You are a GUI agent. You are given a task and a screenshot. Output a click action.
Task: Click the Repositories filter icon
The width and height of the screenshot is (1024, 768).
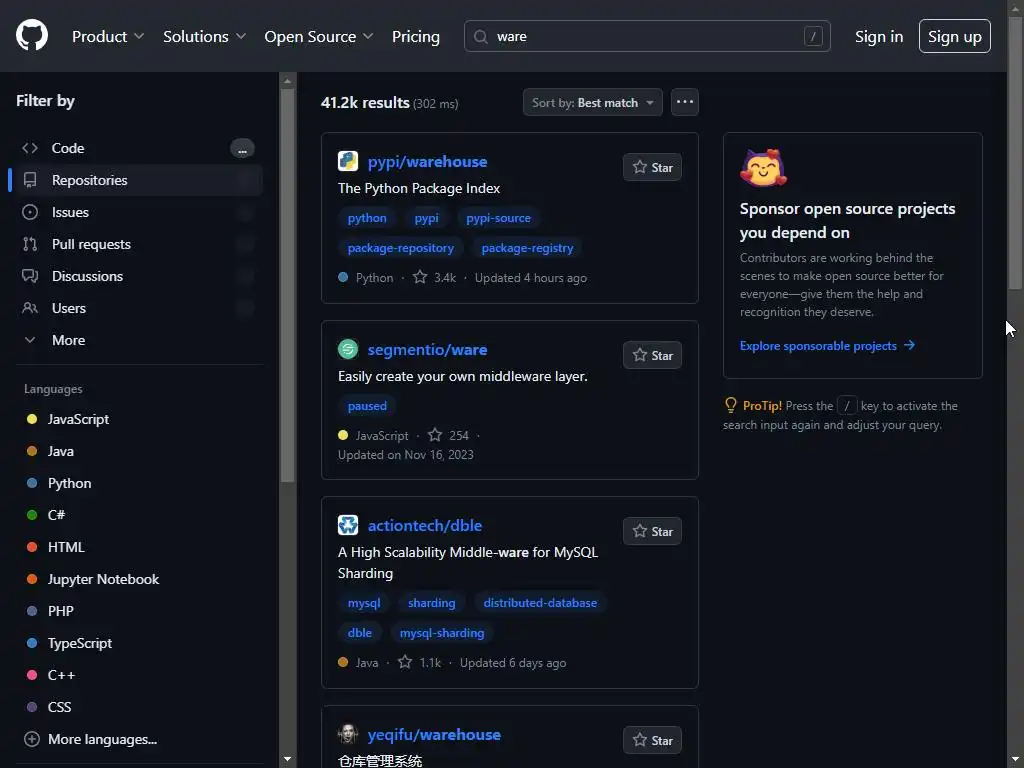pos(30,180)
